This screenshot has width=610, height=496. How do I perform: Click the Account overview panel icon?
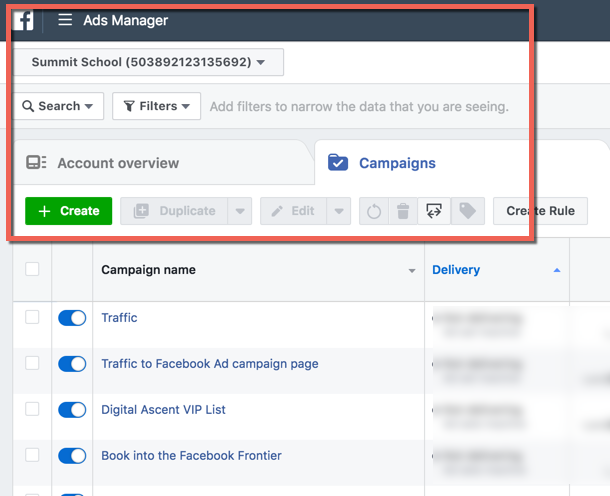[x=36, y=162]
